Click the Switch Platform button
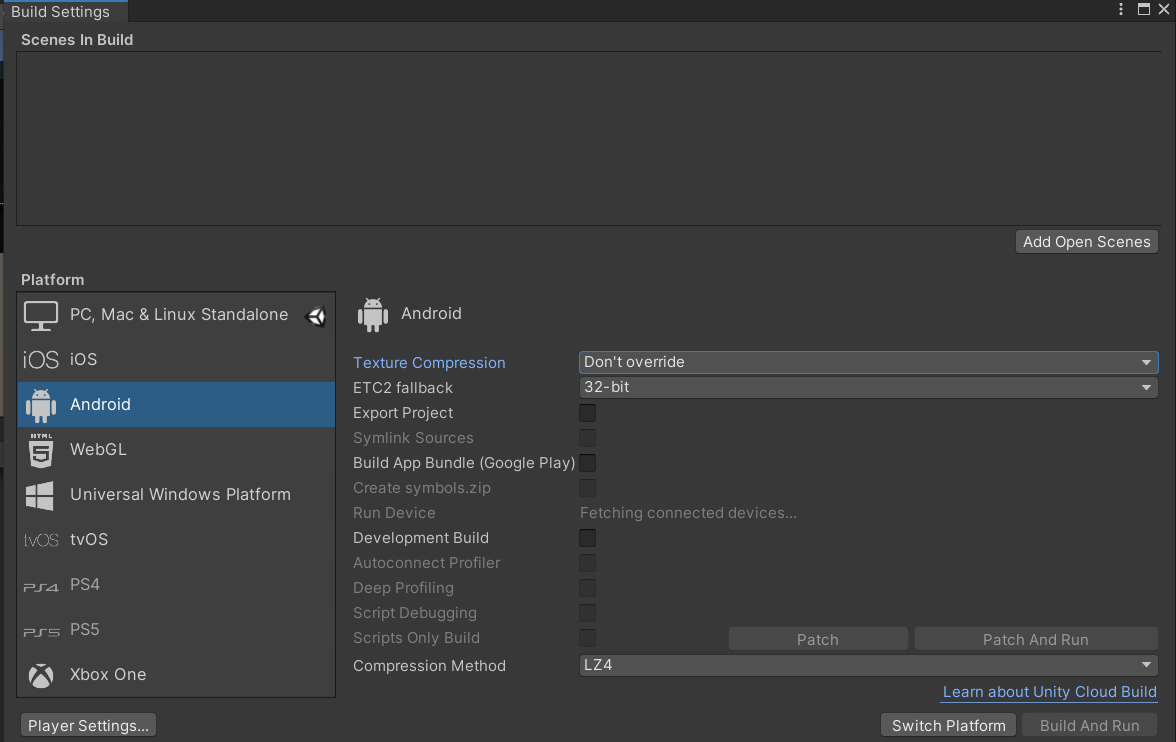Viewport: 1176px width, 742px height. pyautogui.click(x=947, y=725)
